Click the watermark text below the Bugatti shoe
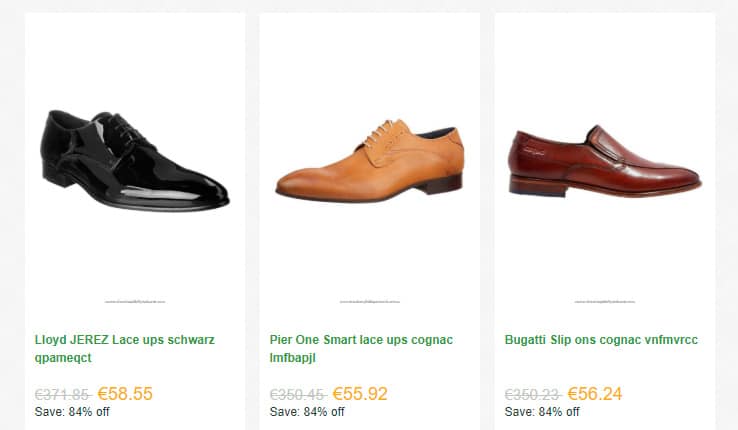The image size is (738, 430). [604, 300]
